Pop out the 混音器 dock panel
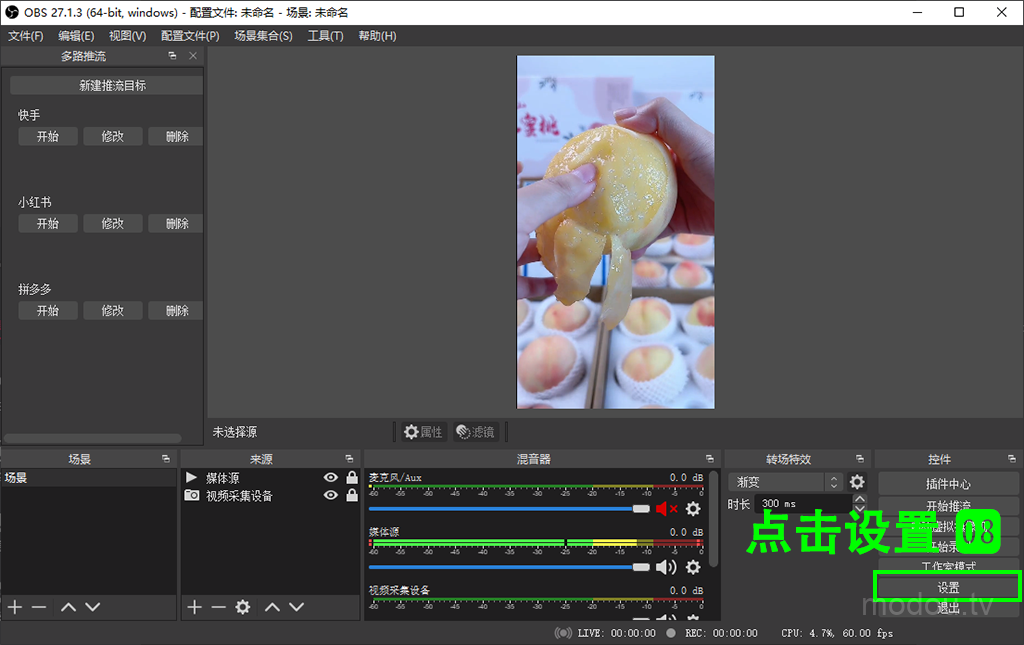This screenshot has height=645, width=1024. click(709, 459)
